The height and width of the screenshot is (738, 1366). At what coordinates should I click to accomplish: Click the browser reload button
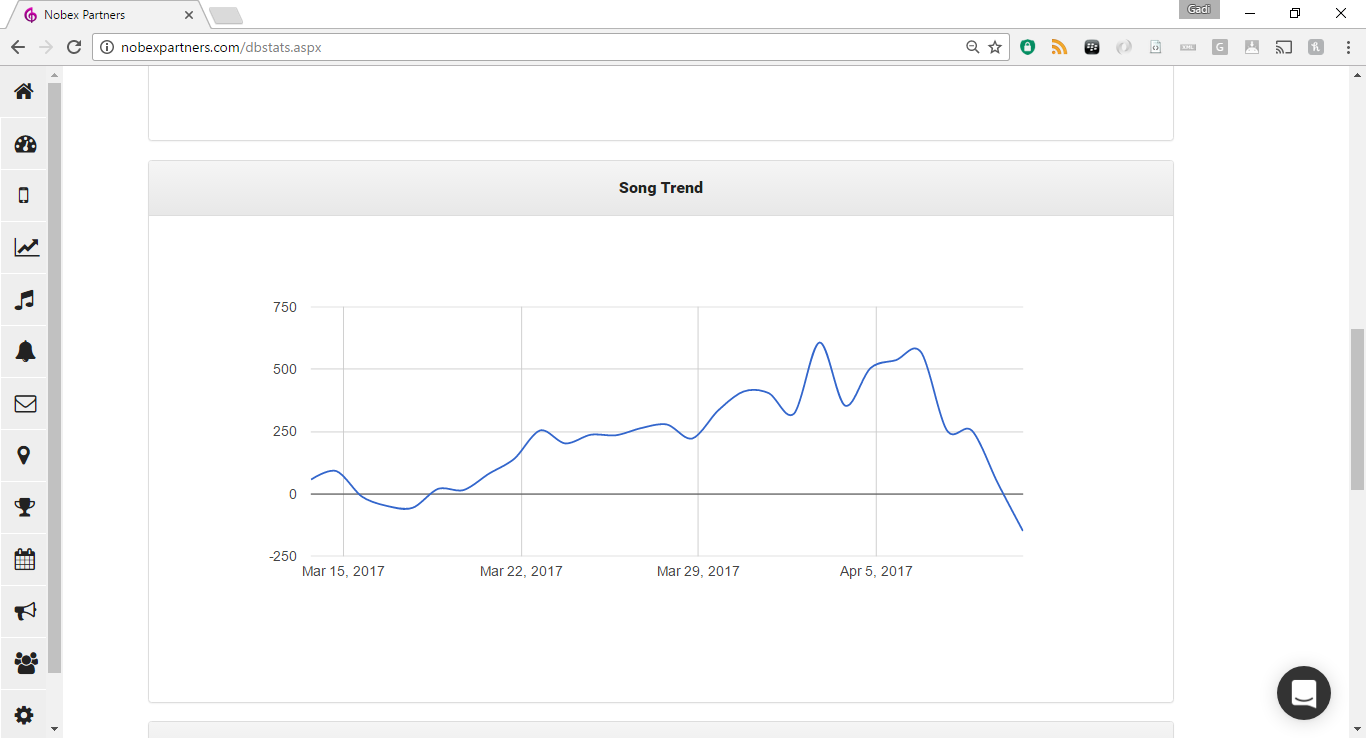pos(73,47)
